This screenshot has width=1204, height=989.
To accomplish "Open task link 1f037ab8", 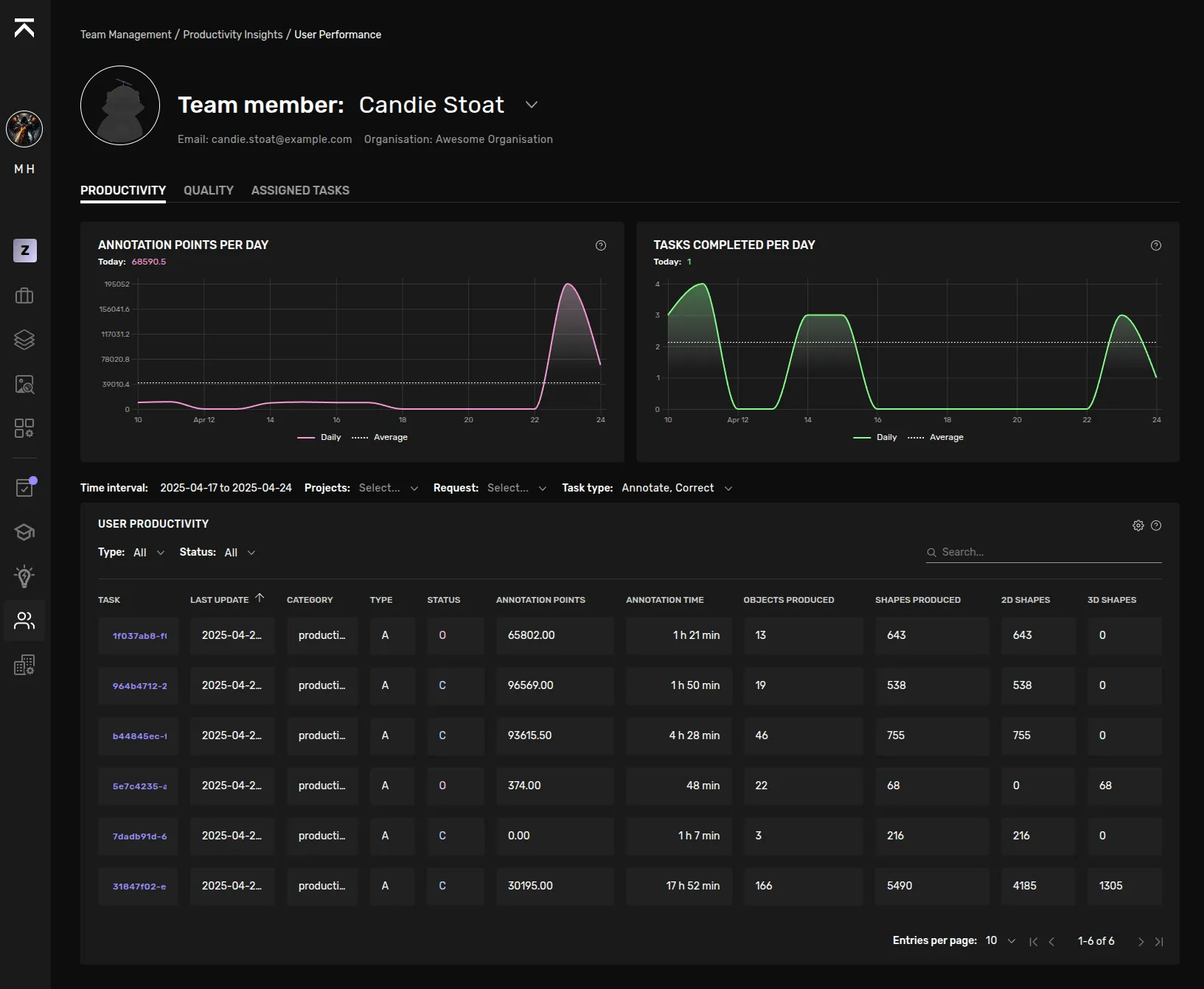I will pos(139,636).
